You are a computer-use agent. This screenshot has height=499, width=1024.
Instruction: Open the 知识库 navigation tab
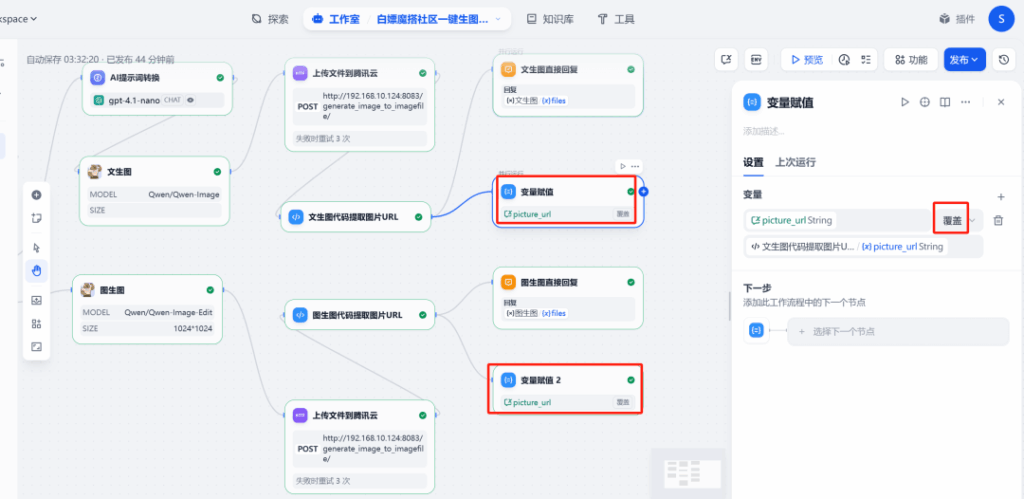coord(550,19)
